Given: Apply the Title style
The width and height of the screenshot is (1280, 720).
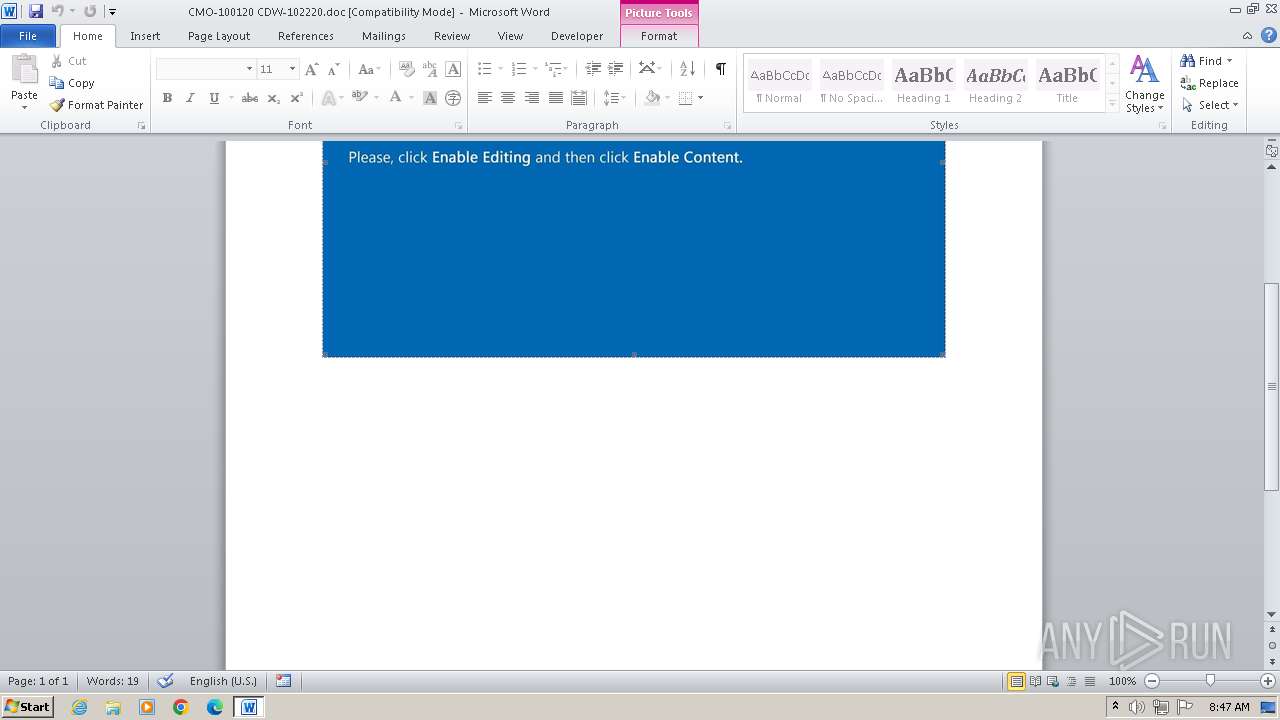Looking at the screenshot, I should (x=1067, y=83).
